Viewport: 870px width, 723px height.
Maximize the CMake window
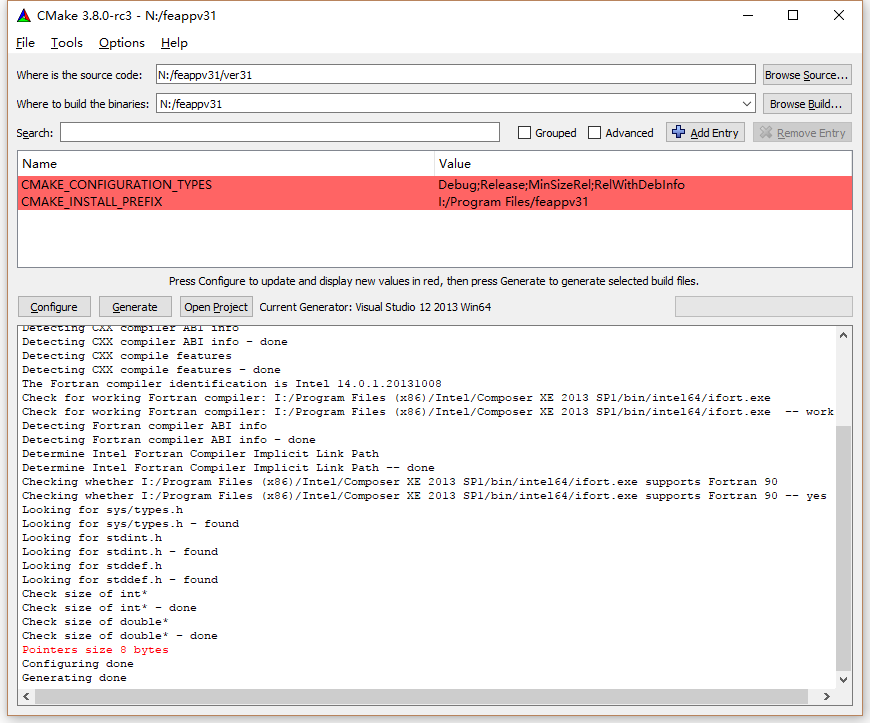(793, 16)
